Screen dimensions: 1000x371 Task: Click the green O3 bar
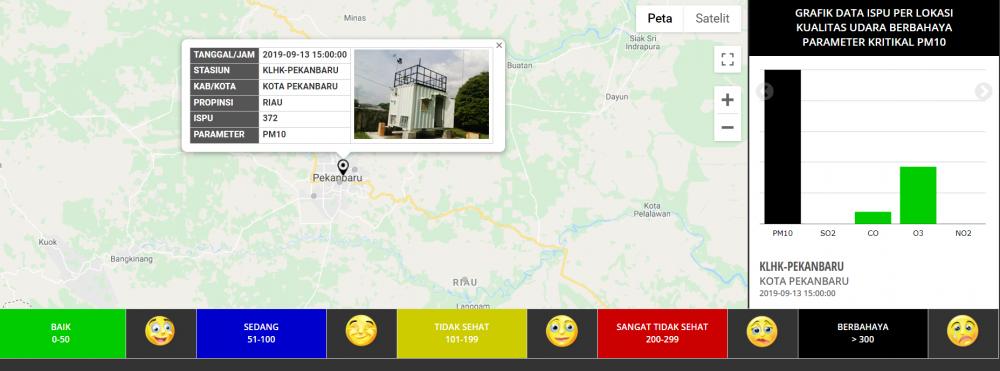pos(918,195)
